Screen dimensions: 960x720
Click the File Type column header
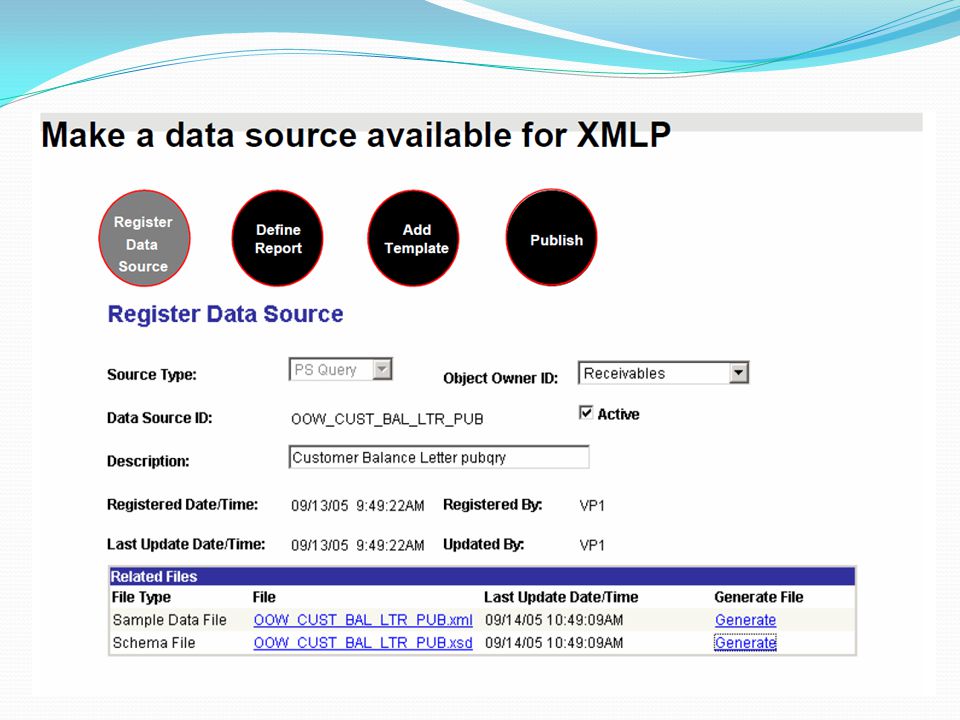[141, 598]
